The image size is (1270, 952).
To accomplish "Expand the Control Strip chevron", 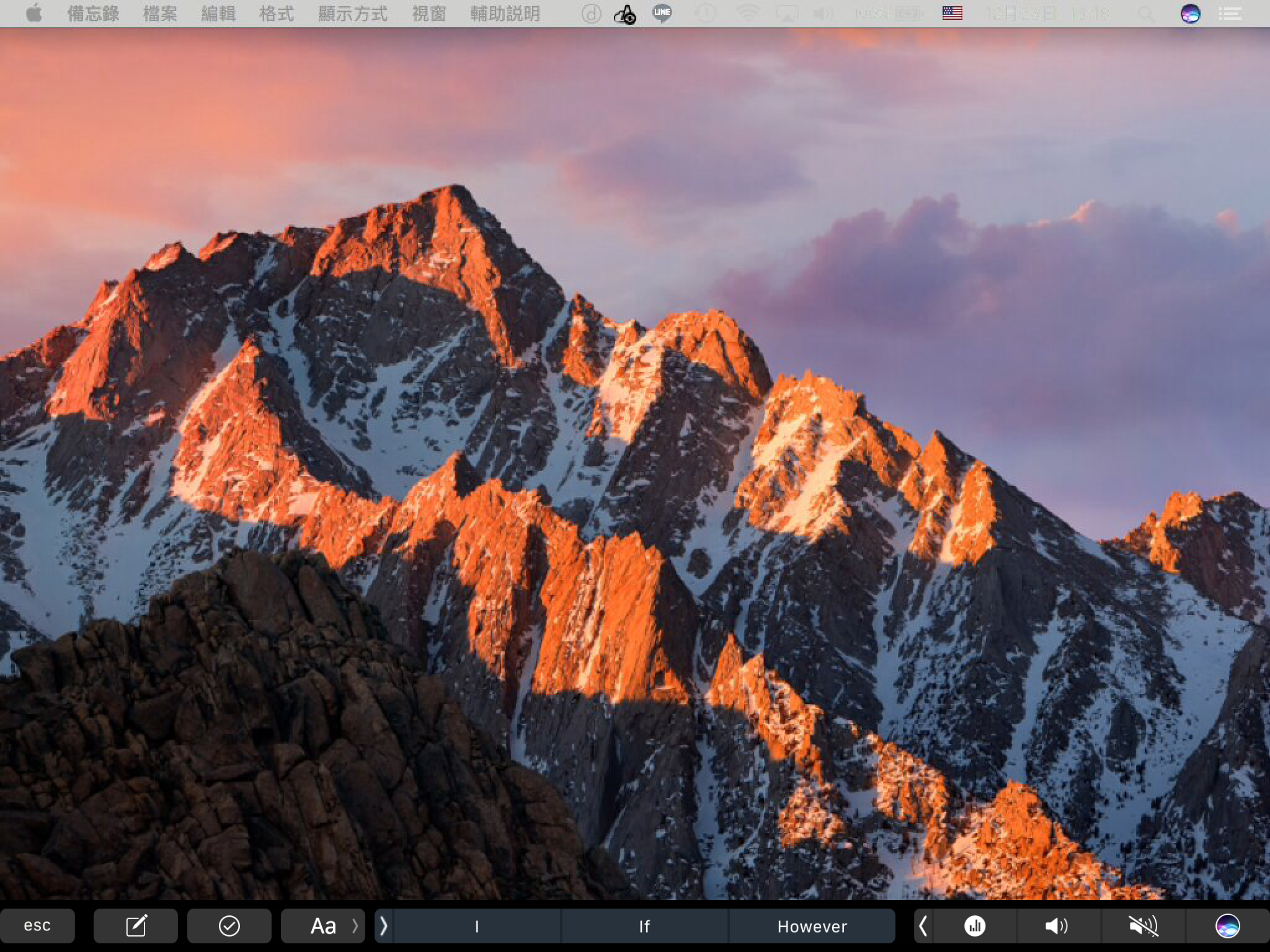I will (923, 926).
